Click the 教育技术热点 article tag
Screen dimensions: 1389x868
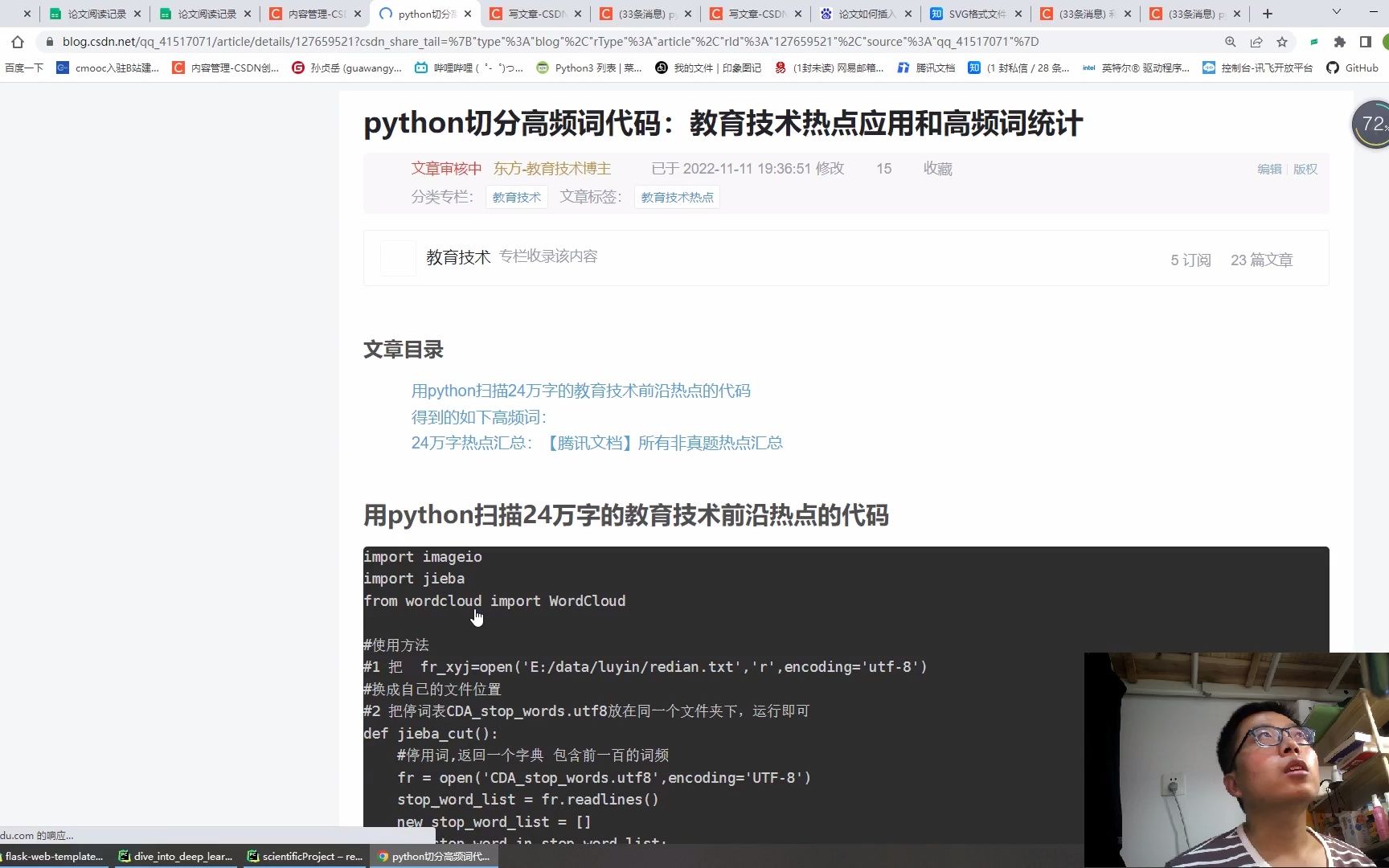pos(676,197)
